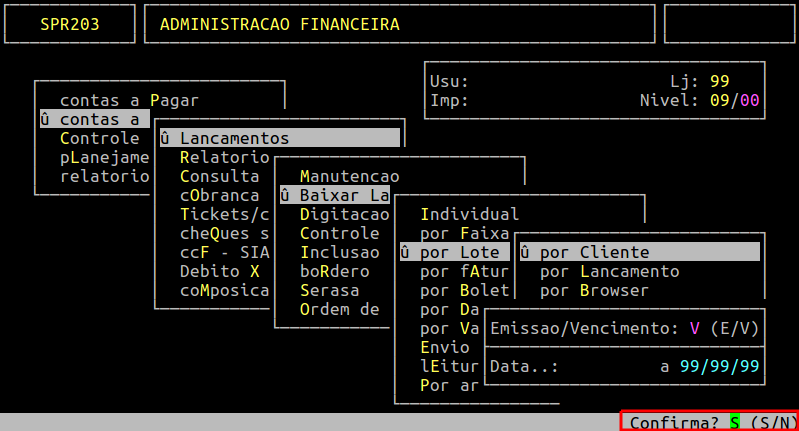The width and height of the screenshot is (799, 431).
Task: Click the 'Confirma?' S answer field
Action: (734, 422)
